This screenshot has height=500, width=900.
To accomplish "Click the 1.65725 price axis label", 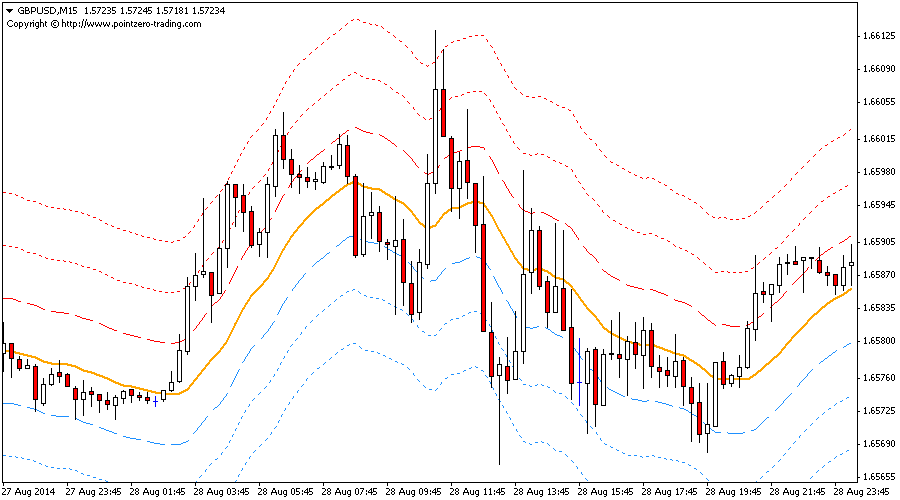I will [876, 411].
